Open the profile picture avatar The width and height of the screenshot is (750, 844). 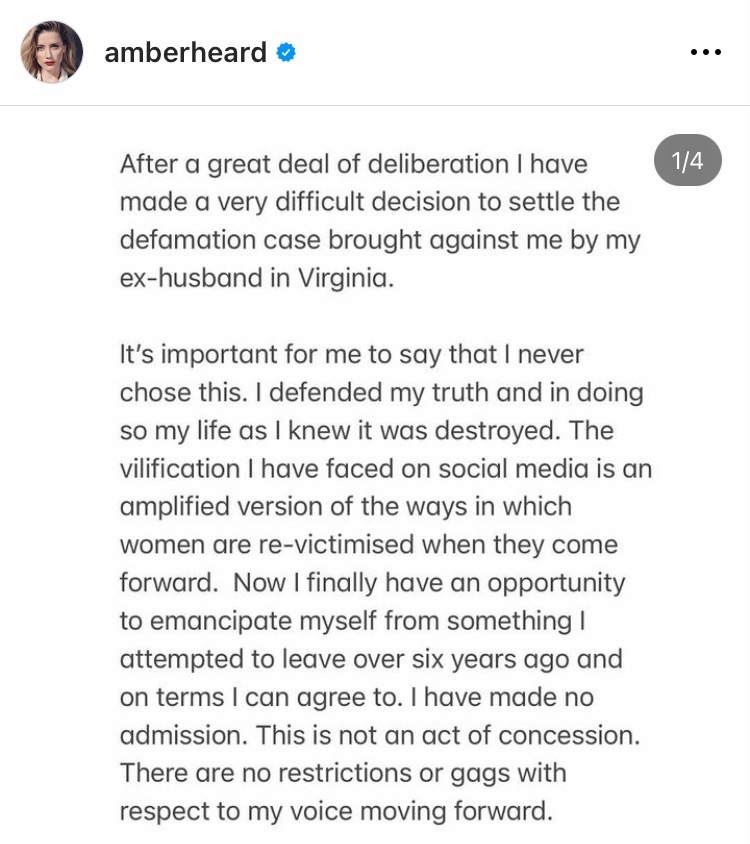[x=52, y=52]
